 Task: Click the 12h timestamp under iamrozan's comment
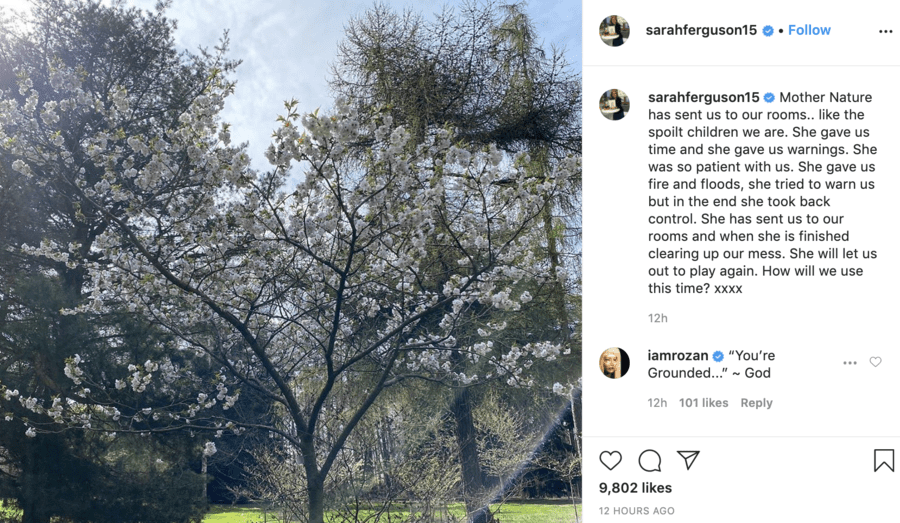click(x=657, y=403)
